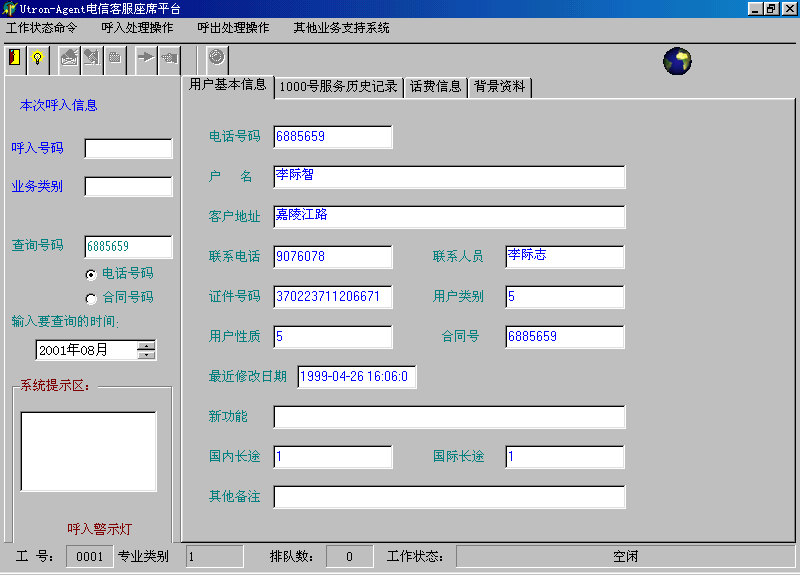Click the yellow light bulb toolbar icon
The height and width of the screenshot is (575, 800).
[x=38, y=58]
